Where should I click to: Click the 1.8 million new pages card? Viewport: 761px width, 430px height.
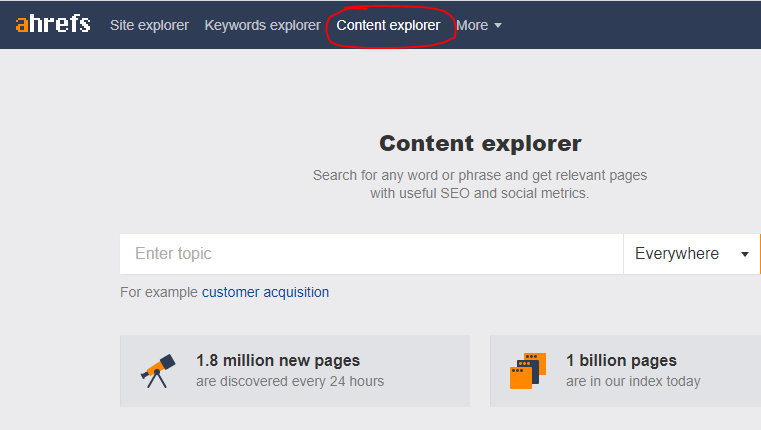295,371
